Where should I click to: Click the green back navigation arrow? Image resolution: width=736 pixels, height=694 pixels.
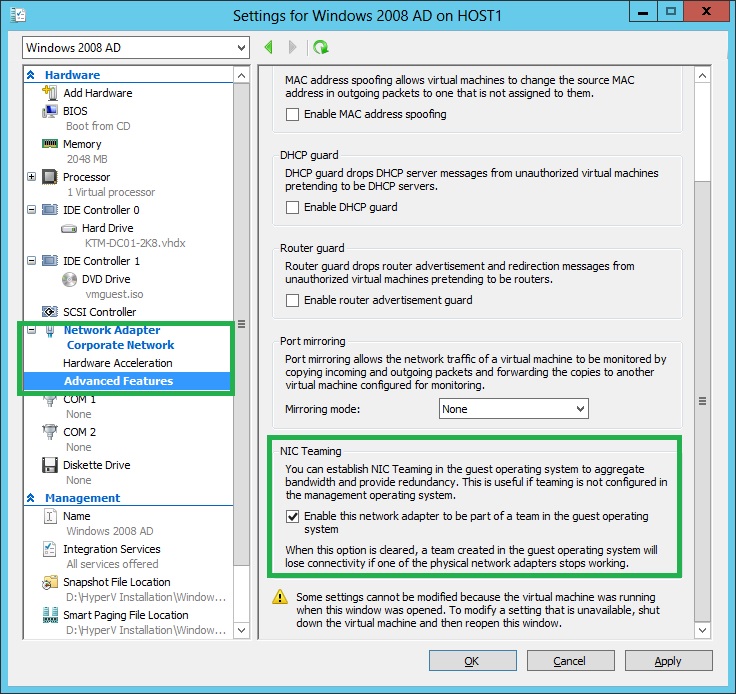pos(269,47)
